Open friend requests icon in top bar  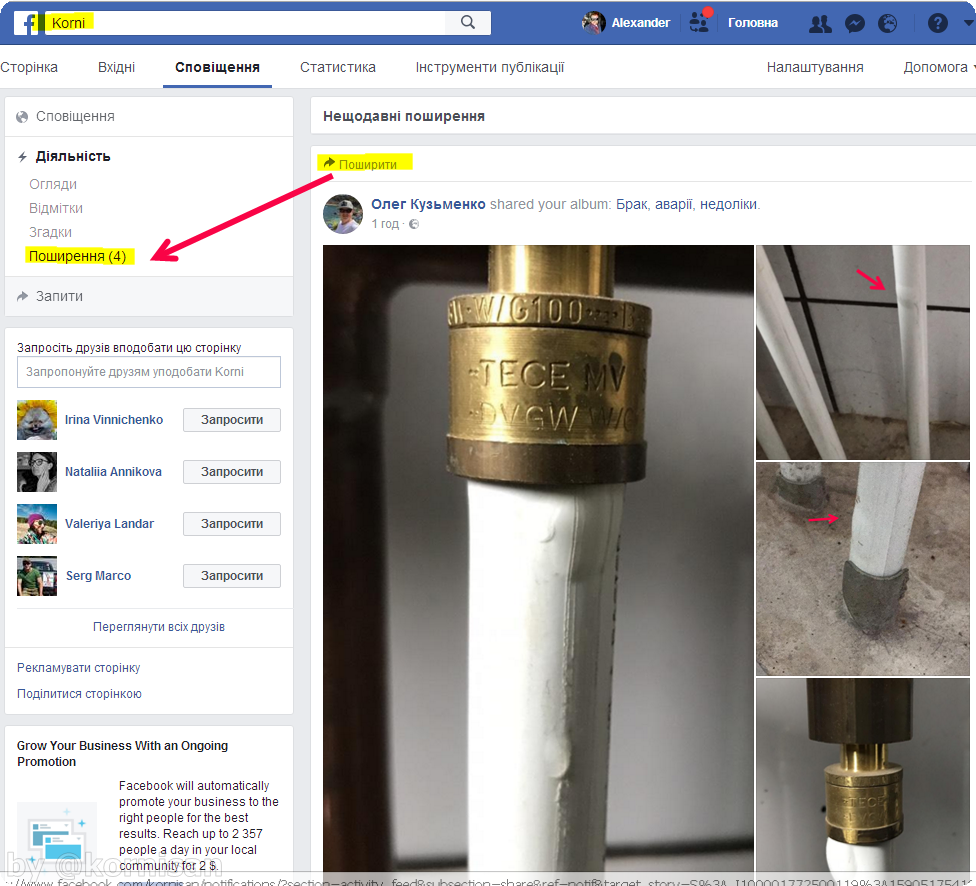(819, 24)
